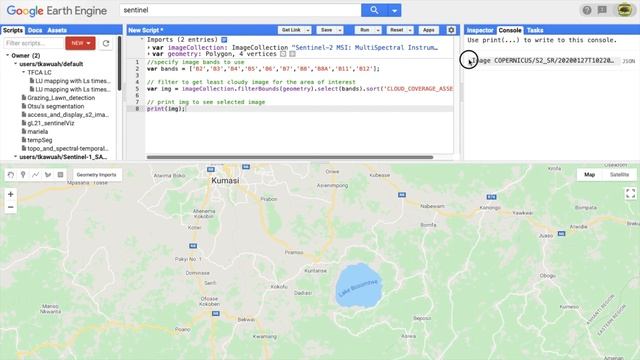Open the feedback speech-bubble icon
Viewport: 640px width, 360px height.
[x=602, y=10]
